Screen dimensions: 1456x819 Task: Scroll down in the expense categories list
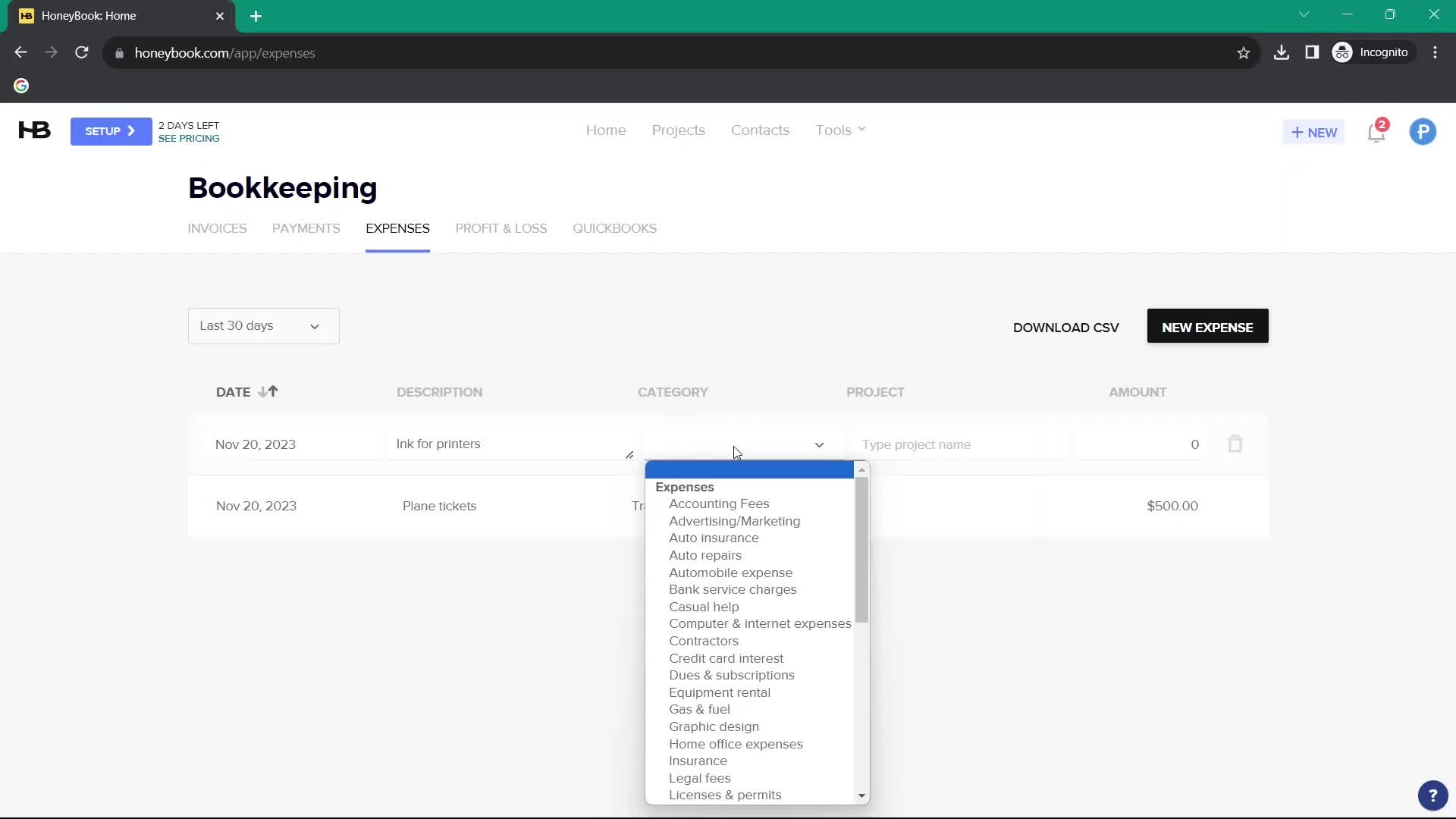pyautogui.click(x=862, y=795)
